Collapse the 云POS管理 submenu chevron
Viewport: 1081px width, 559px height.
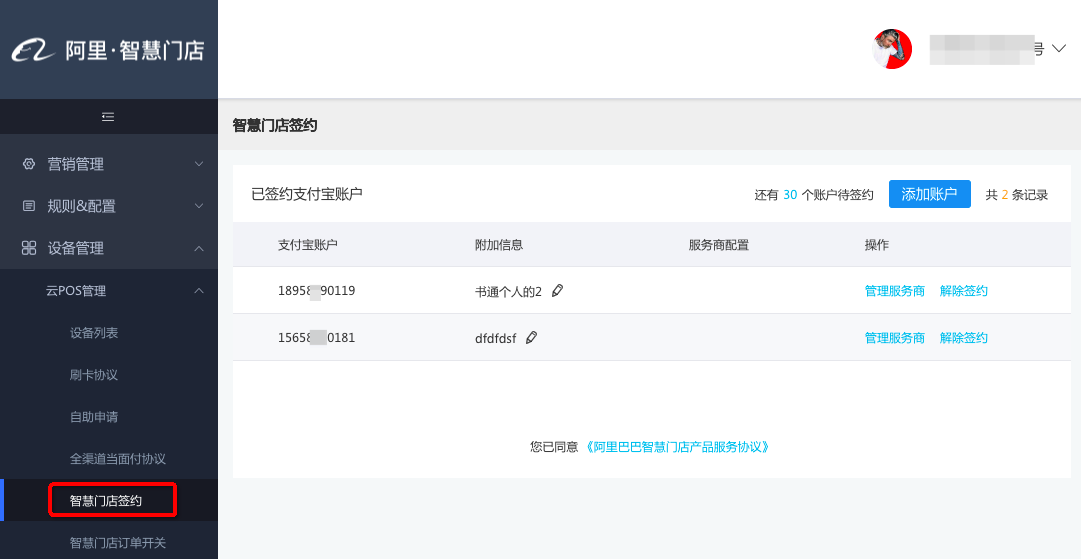(x=199, y=291)
